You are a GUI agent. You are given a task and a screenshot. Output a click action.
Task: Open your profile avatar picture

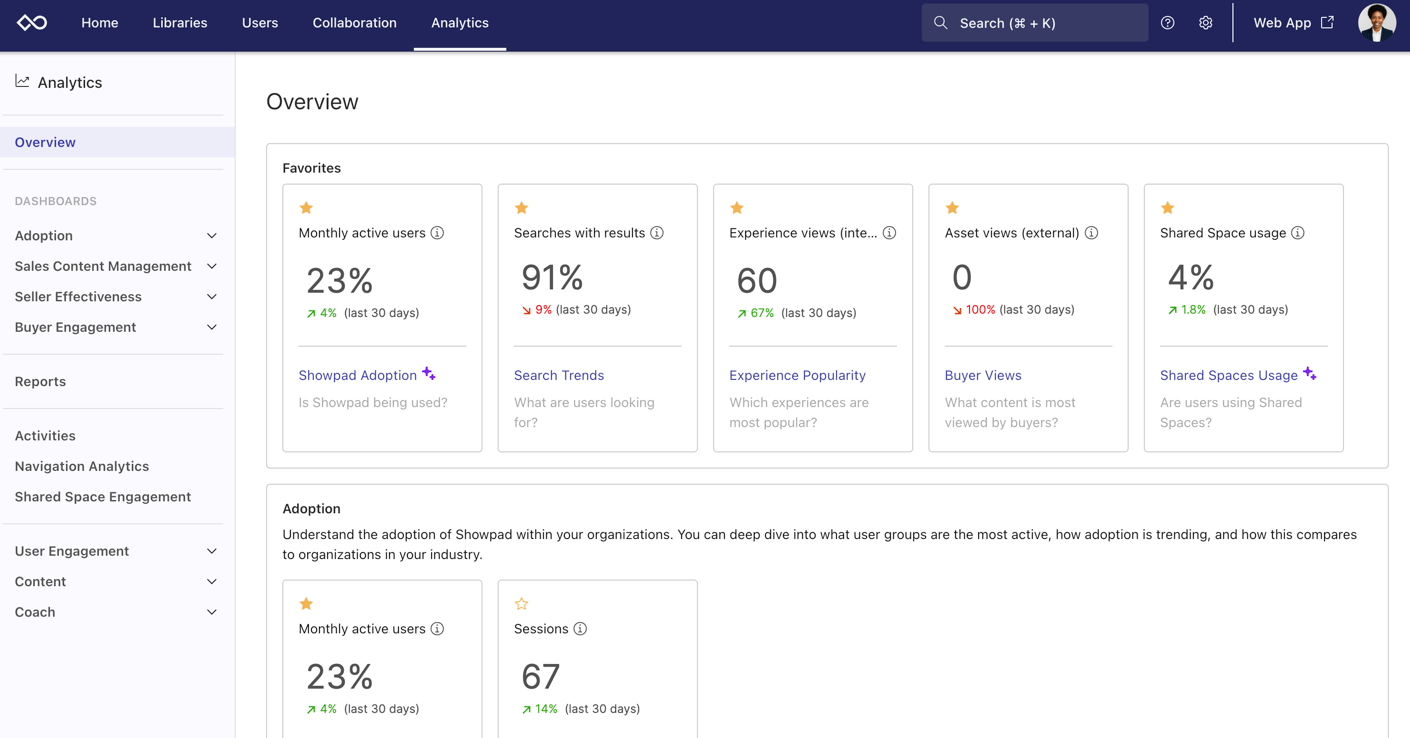[x=1377, y=21]
